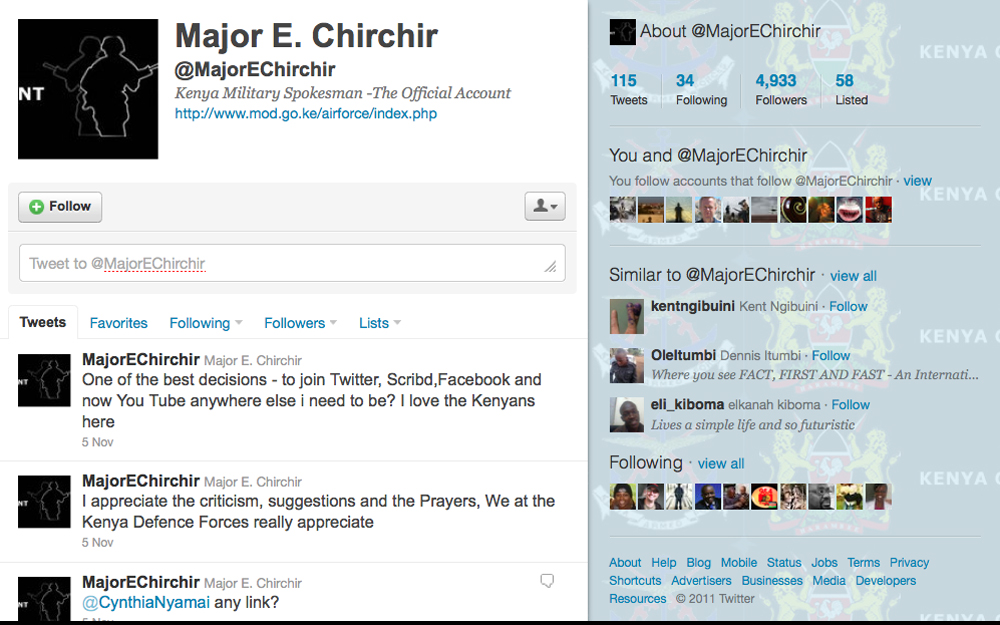Open the Resources footer link
The image size is (1000, 625).
pyautogui.click(x=638, y=598)
